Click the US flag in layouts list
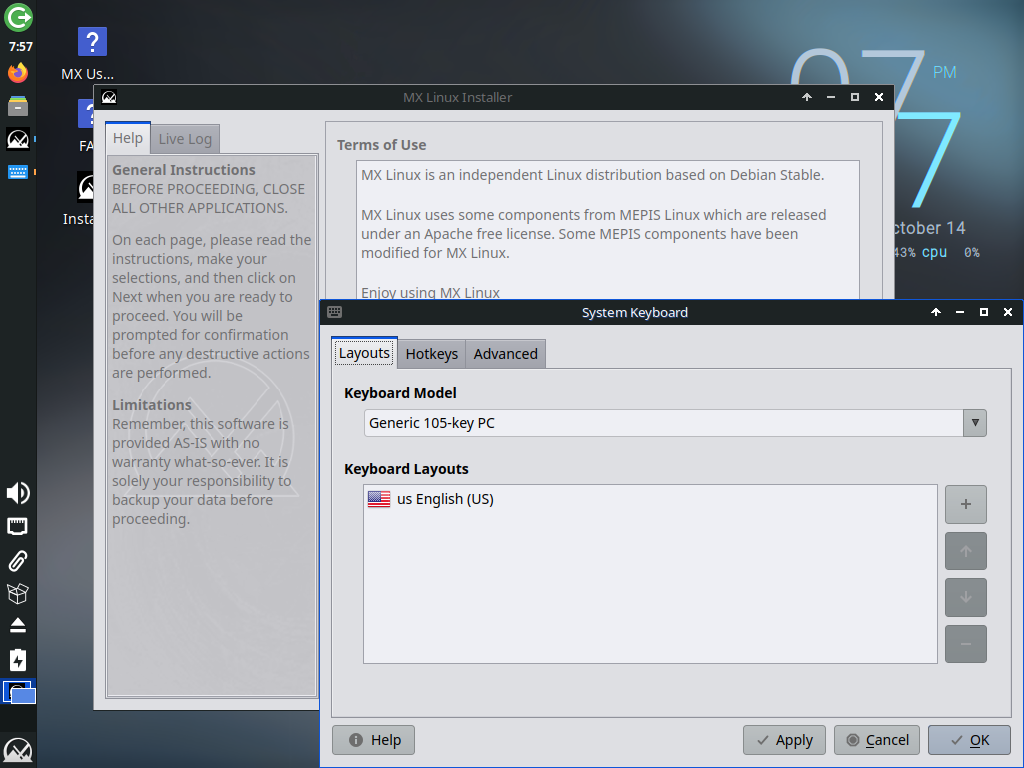 (379, 499)
